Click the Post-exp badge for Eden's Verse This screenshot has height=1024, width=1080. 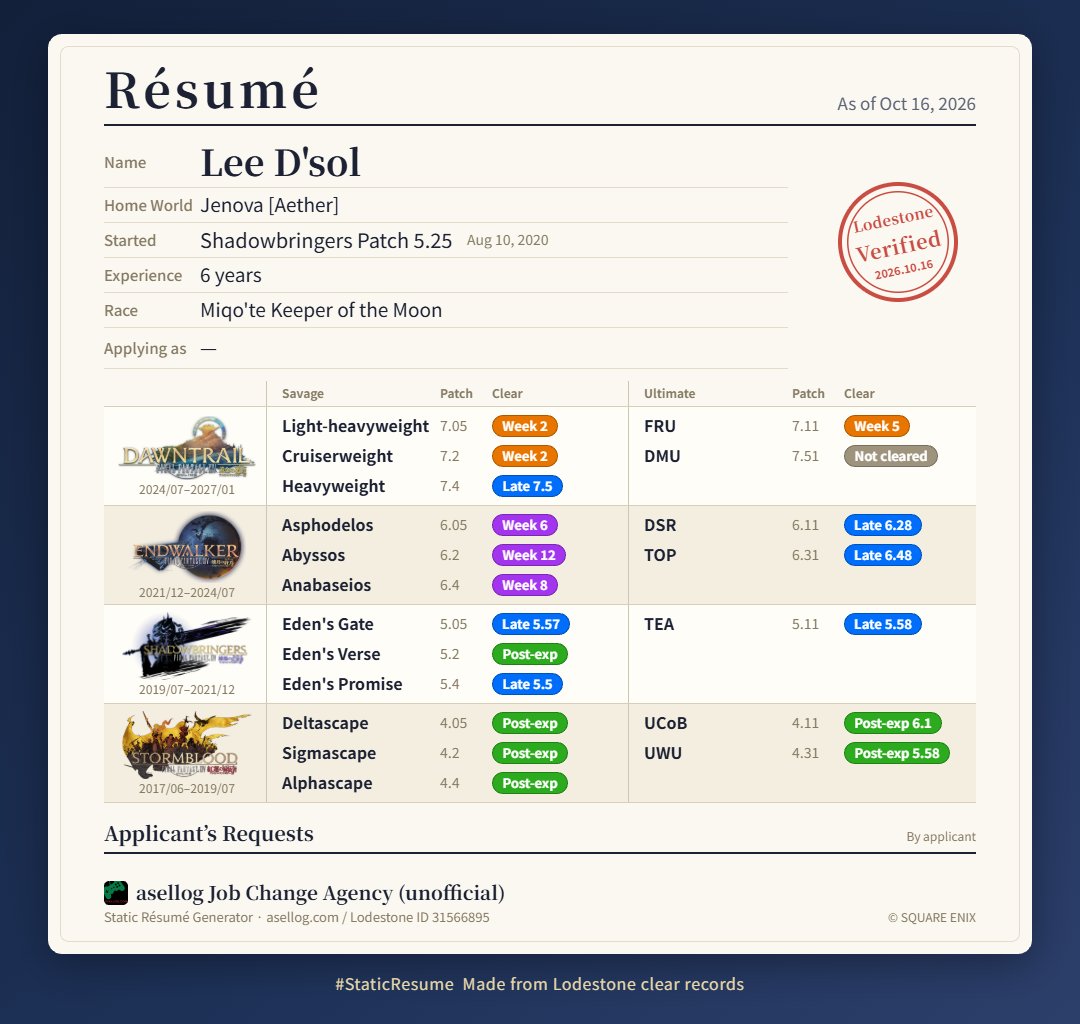[530, 654]
